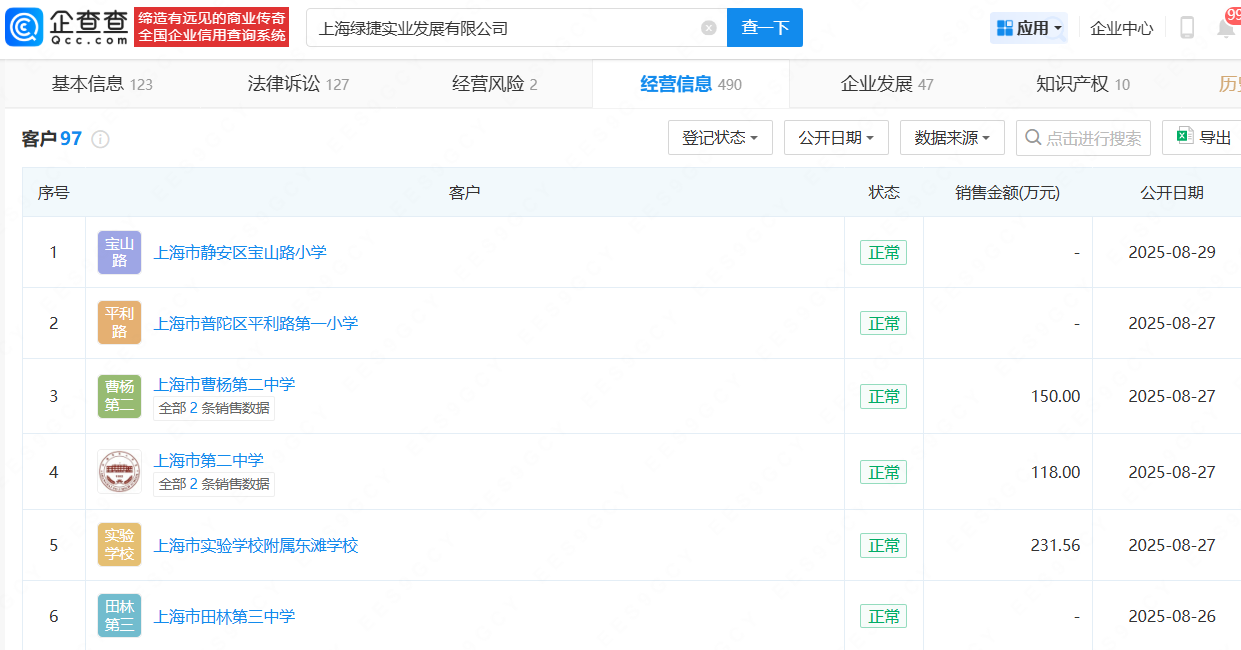Open 上海市曹杨第二中学 customer link
The width and height of the screenshot is (1241, 650).
pyautogui.click(x=224, y=384)
